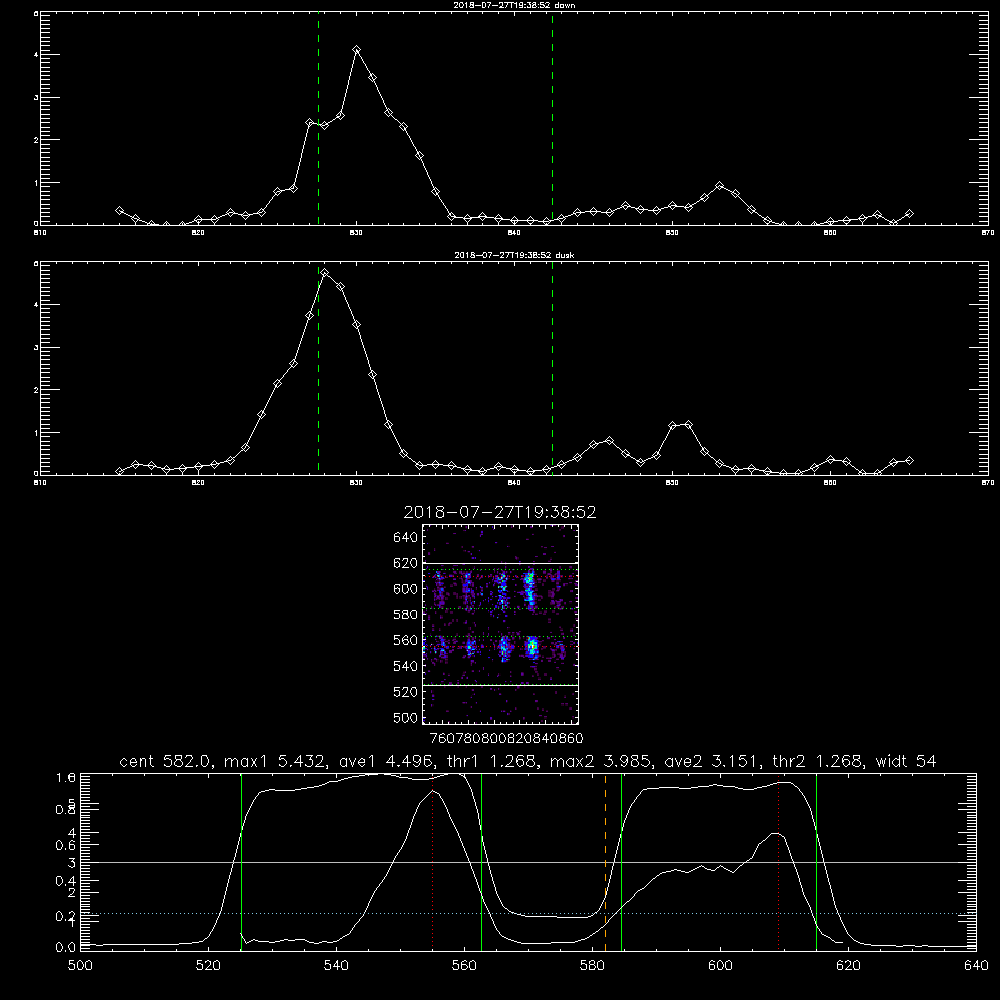This screenshot has height=1000, width=1000.
Task: Click bottom plot x-axis label 560
Action: coord(464,966)
